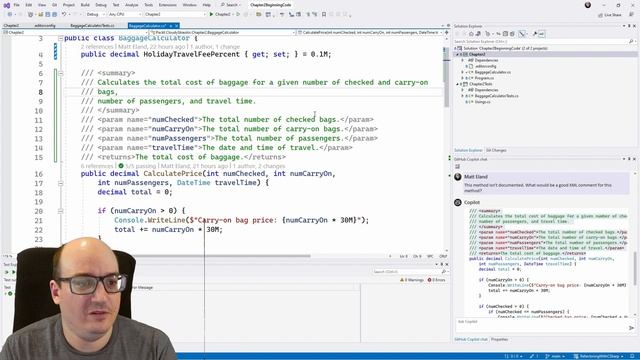Collapse the summary comment block outline
Image resolution: width=640 pixels, height=360 pixels.
[x=60, y=73]
